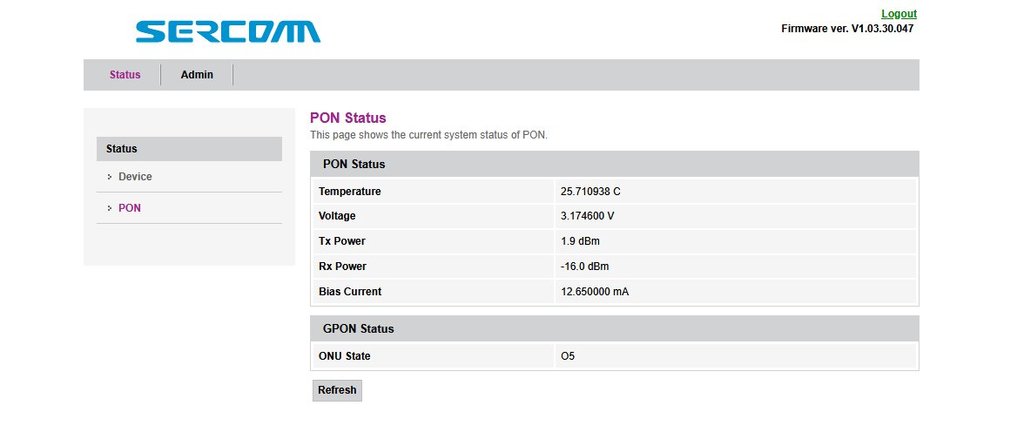Click the Sercom logo

tap(227, 31)
